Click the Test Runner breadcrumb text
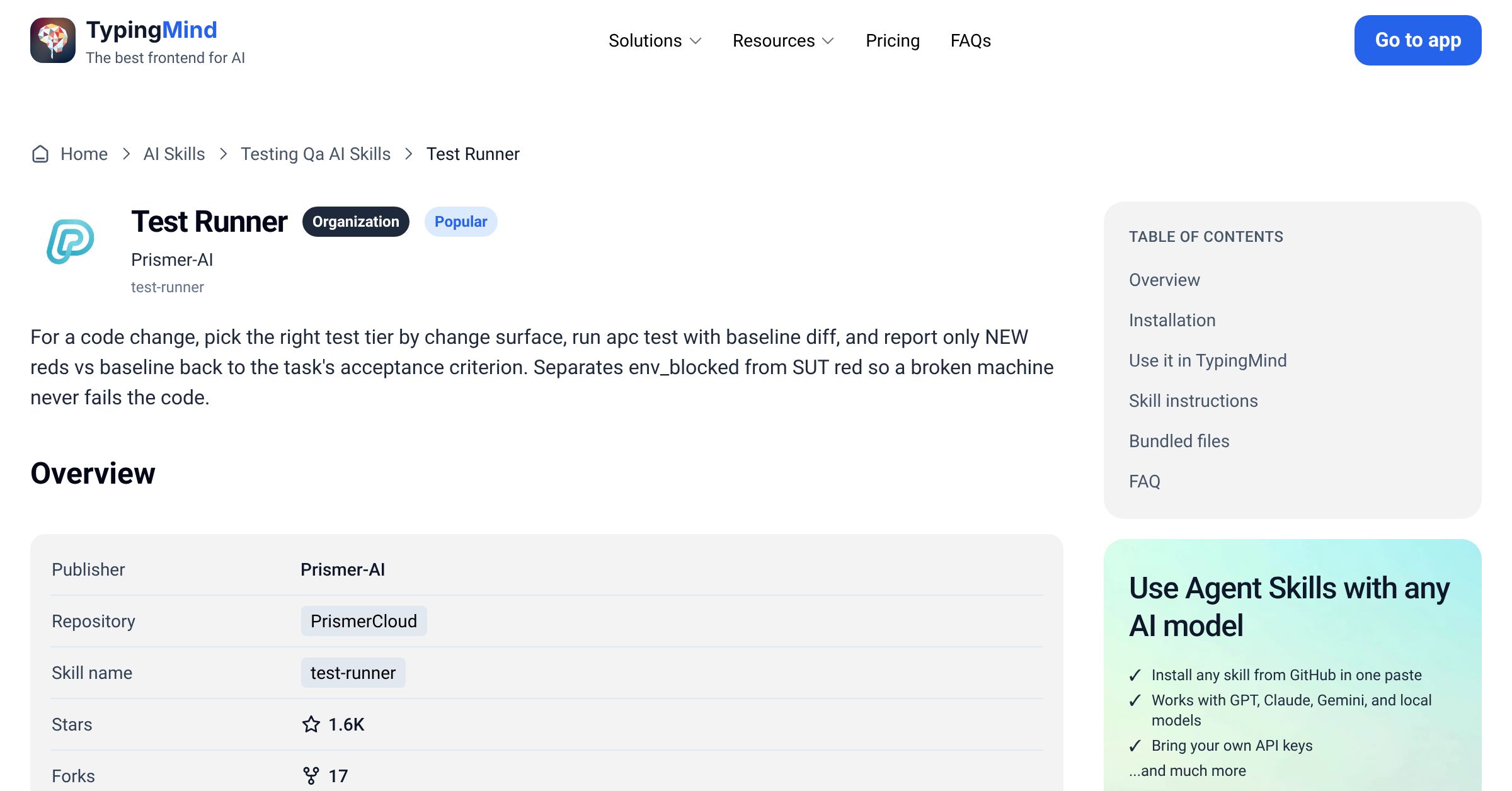This screenshot has width=1512, height=791. pos(473,154)
